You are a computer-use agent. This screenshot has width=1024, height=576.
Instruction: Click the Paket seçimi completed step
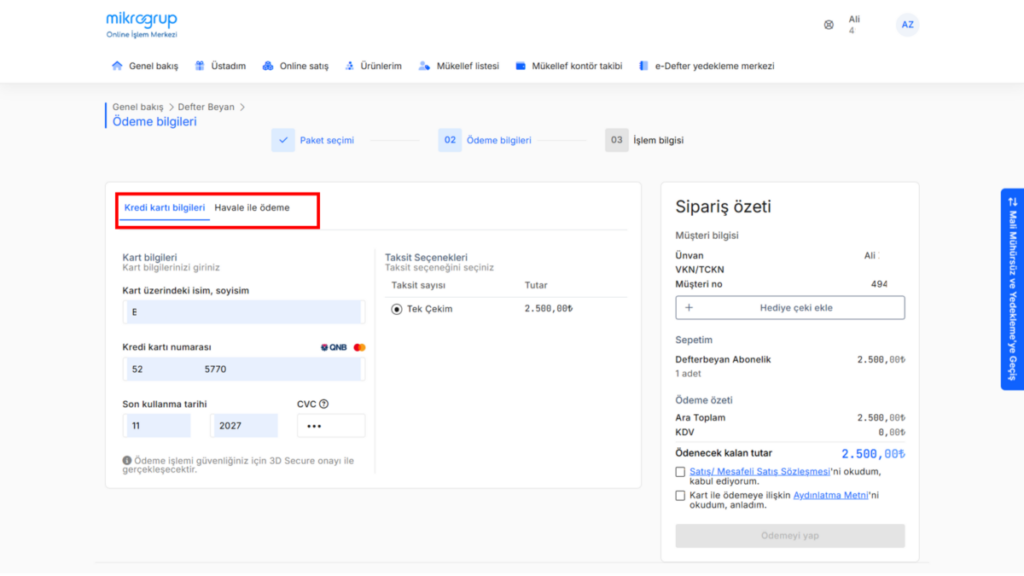point(313,140)
